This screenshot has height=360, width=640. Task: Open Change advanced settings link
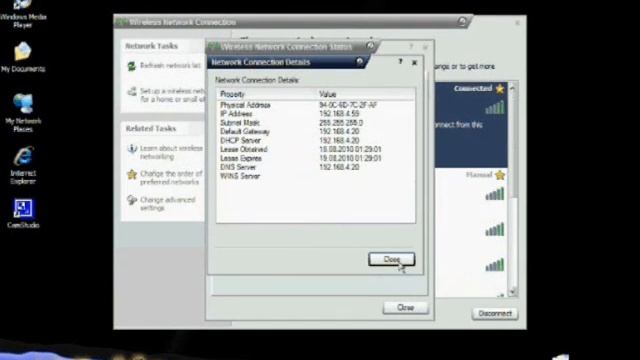tap(168, 204)
